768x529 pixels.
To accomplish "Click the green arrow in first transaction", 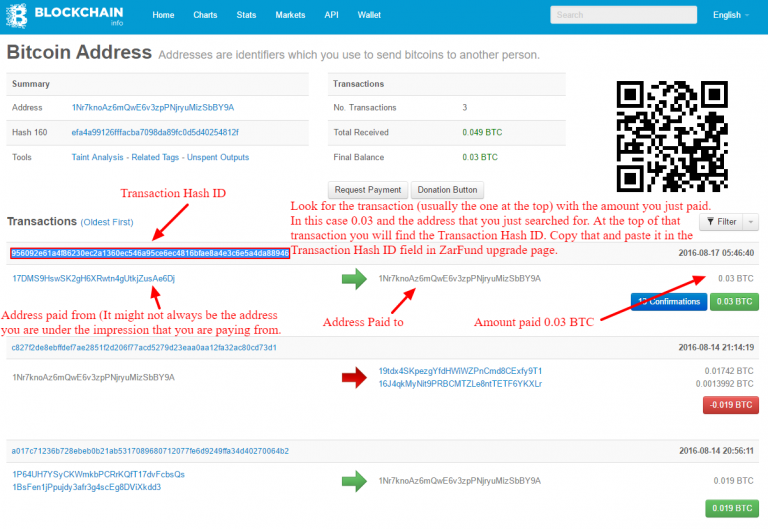I will pos(356,279).
